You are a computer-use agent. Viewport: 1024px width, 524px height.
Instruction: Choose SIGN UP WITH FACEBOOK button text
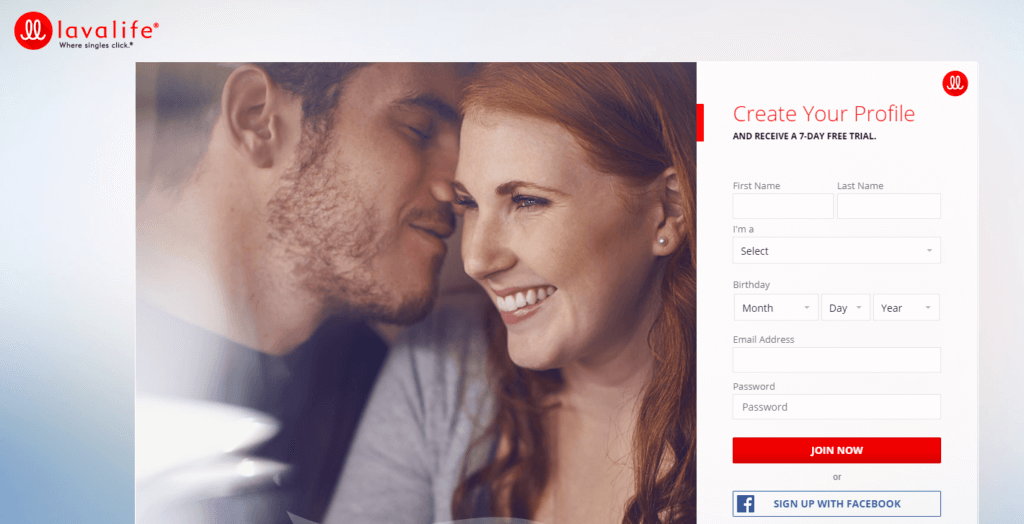tap(837, 504)
